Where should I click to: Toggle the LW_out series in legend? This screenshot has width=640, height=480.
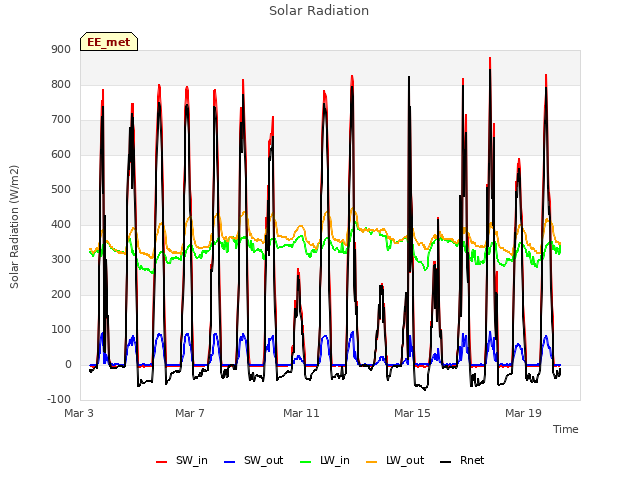click(x=395, y=461)
